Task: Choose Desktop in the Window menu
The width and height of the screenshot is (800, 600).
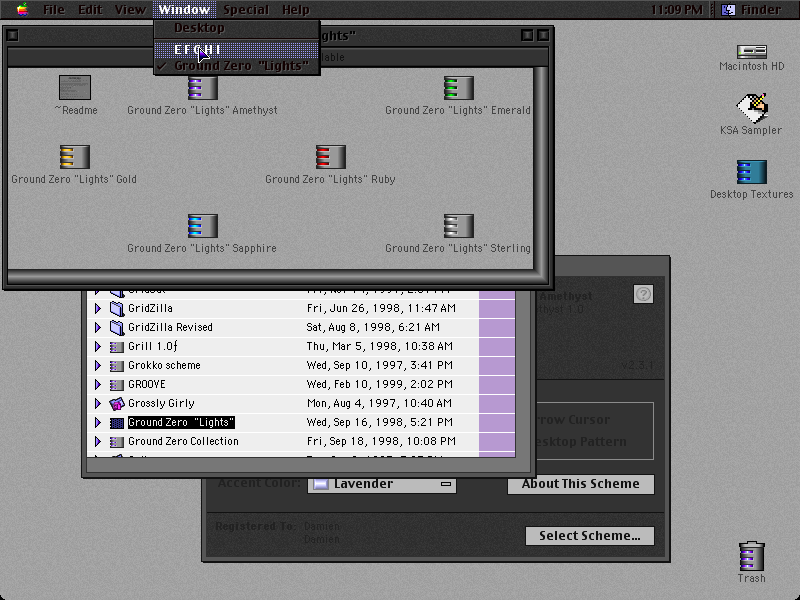Action: (x=237, y=28)
